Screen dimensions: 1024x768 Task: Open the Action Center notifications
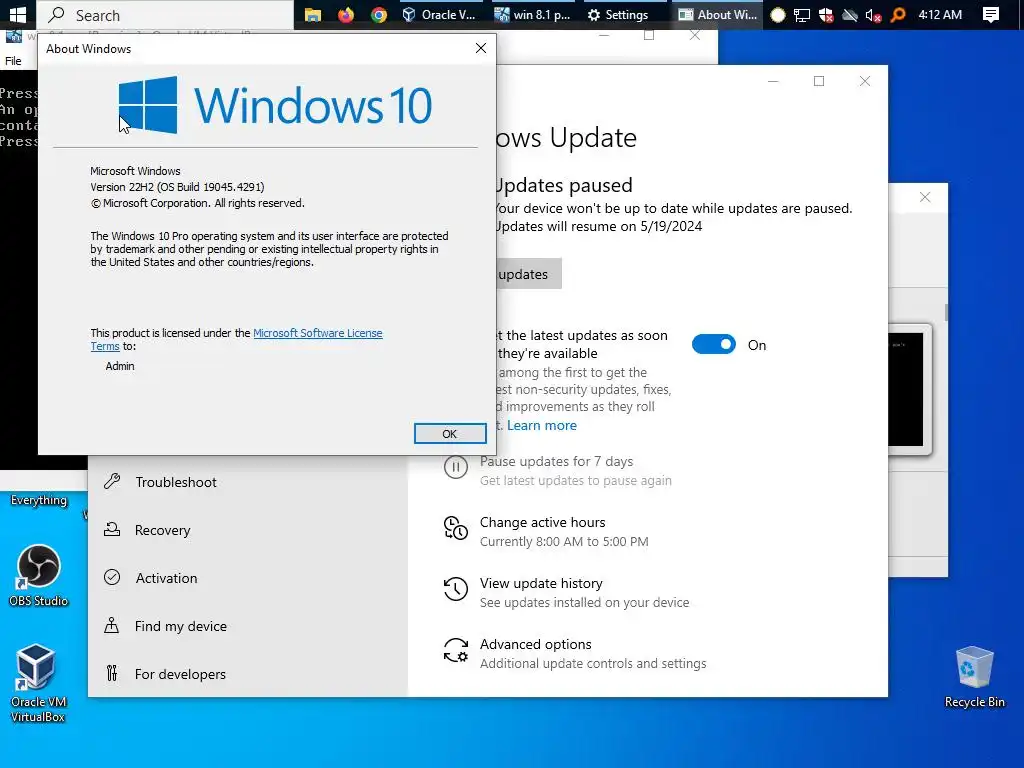(991, 14)
